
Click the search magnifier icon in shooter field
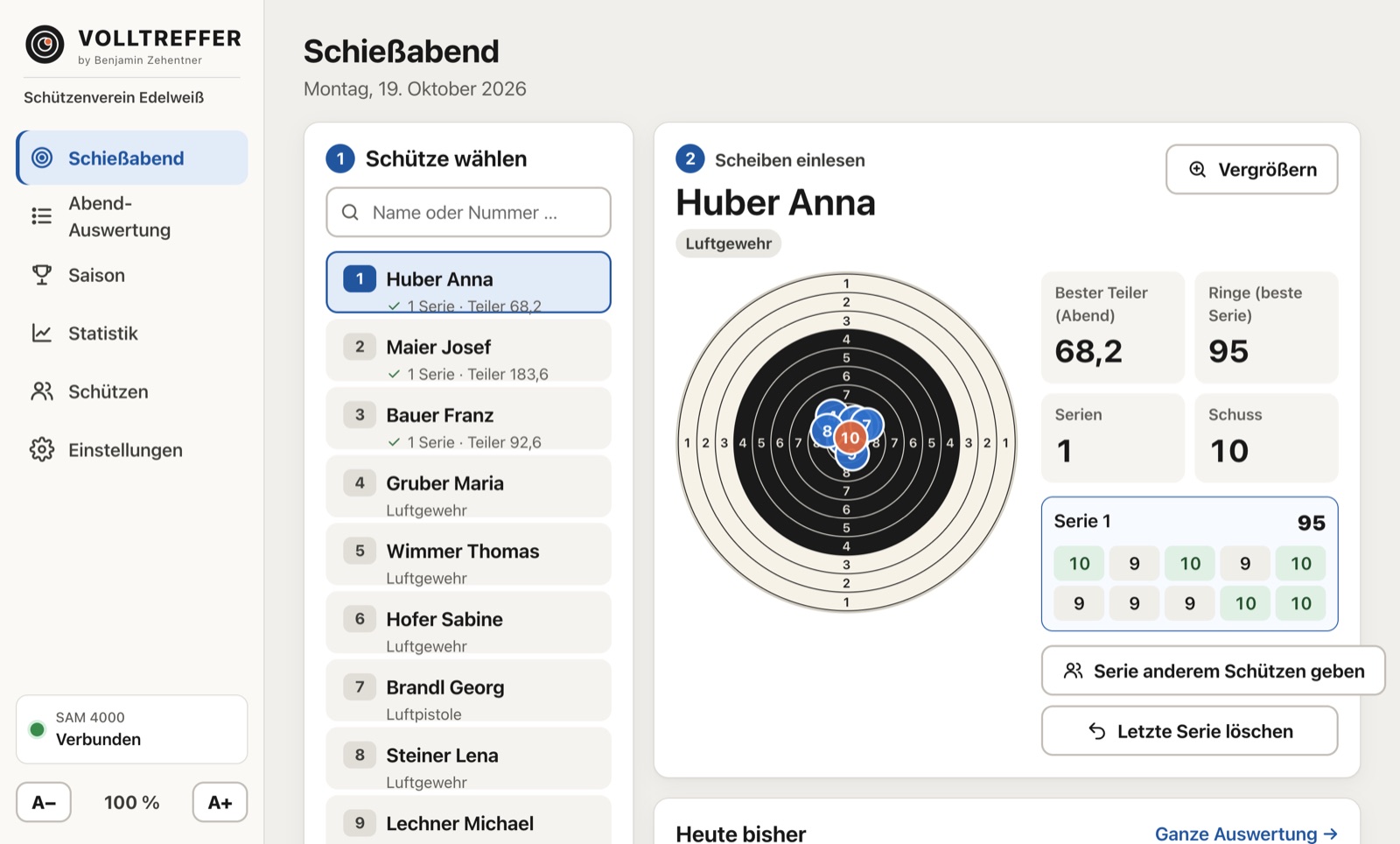350,212
